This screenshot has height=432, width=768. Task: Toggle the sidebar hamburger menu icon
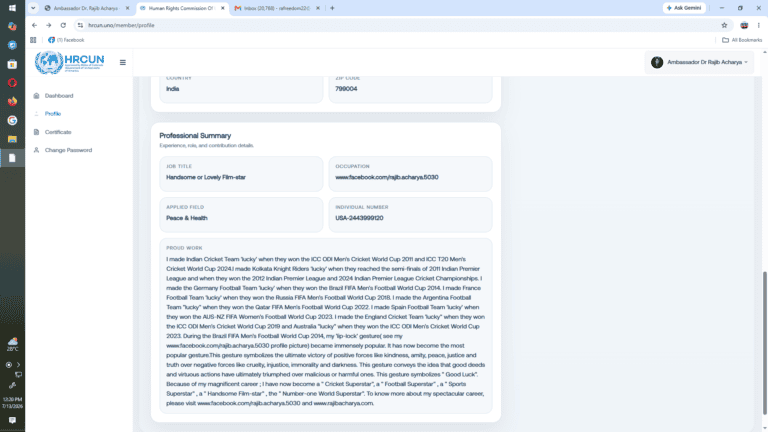click(x=122, y=63)
